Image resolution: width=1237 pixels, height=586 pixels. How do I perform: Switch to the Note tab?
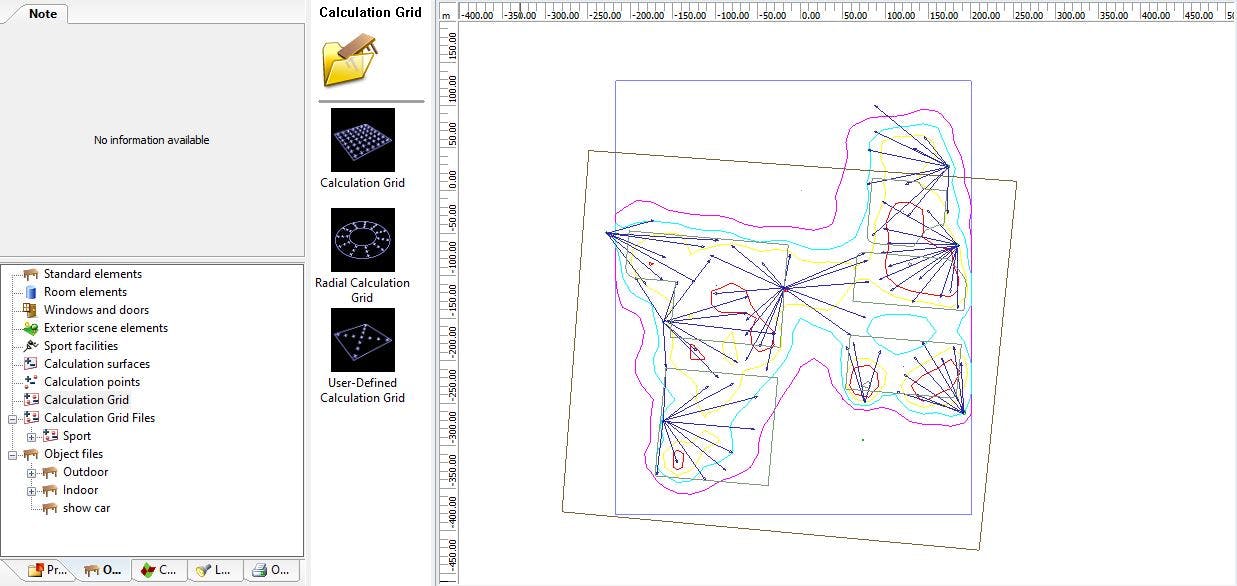(x=42, y=13)
